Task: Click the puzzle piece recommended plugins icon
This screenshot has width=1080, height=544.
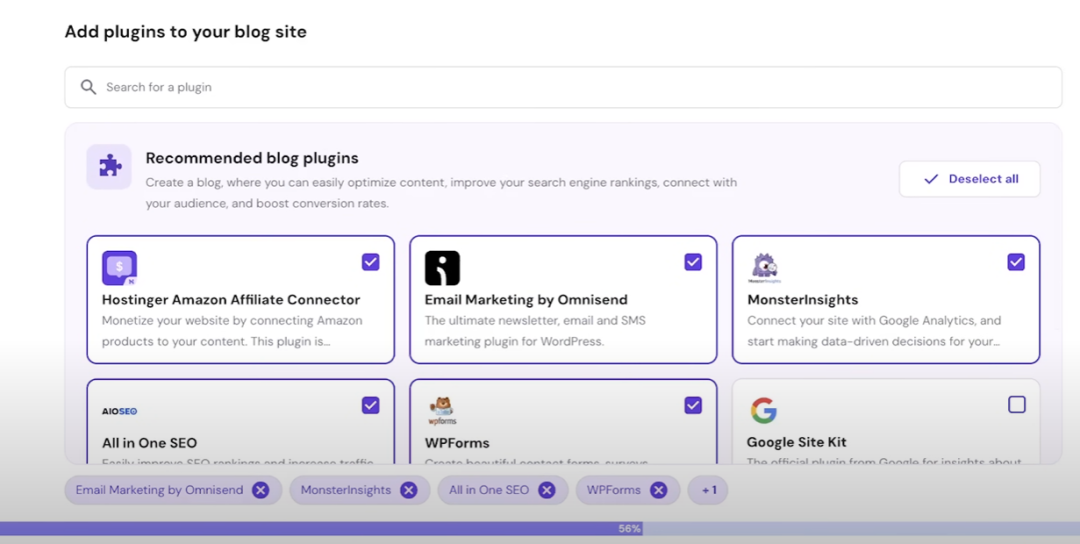Action: pos(109,167)
